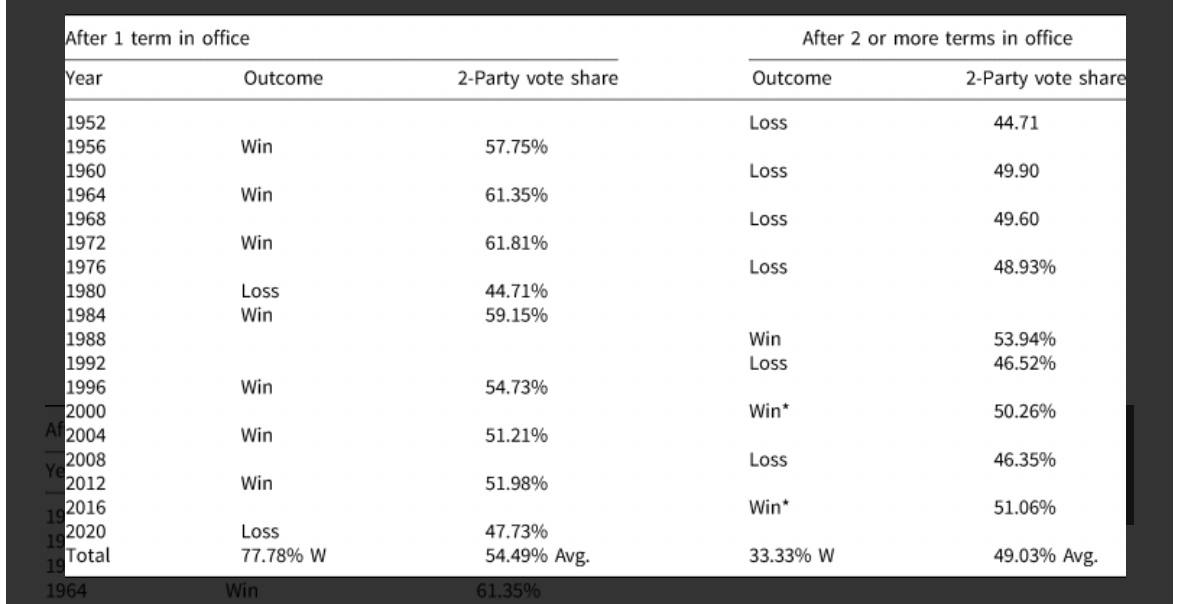The height and width of the screenshot is (604, 1179).
Task: Click the 1956 vote share 57.75%
Action: 516,147
